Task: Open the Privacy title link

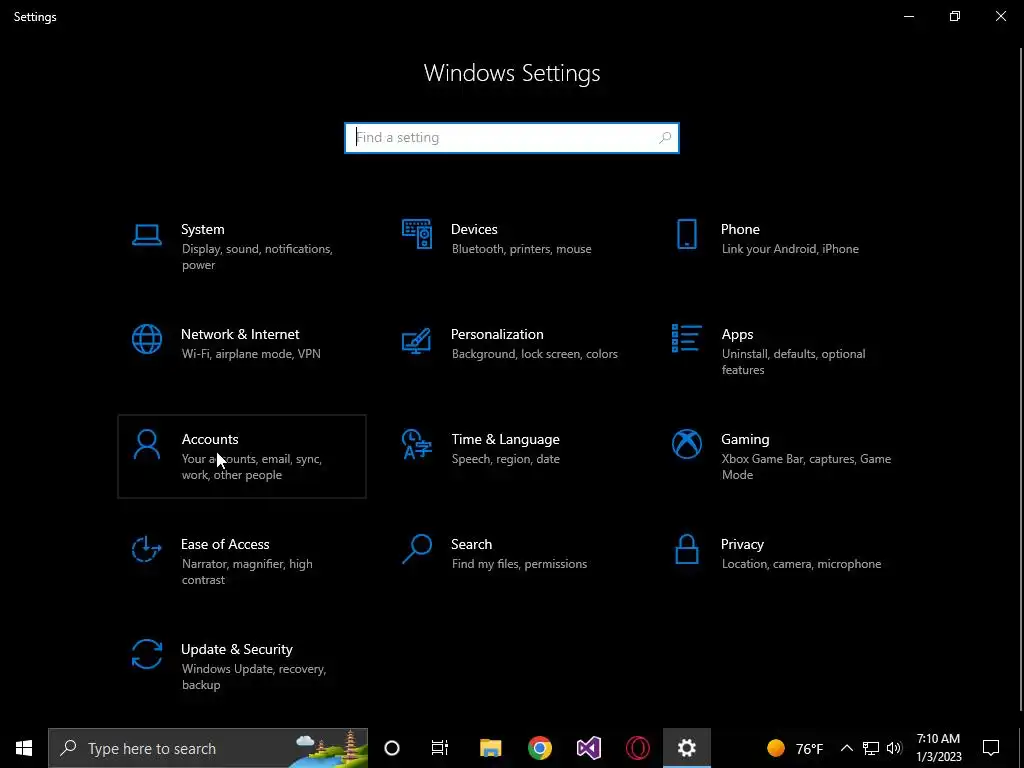Action: pos(743,545)
